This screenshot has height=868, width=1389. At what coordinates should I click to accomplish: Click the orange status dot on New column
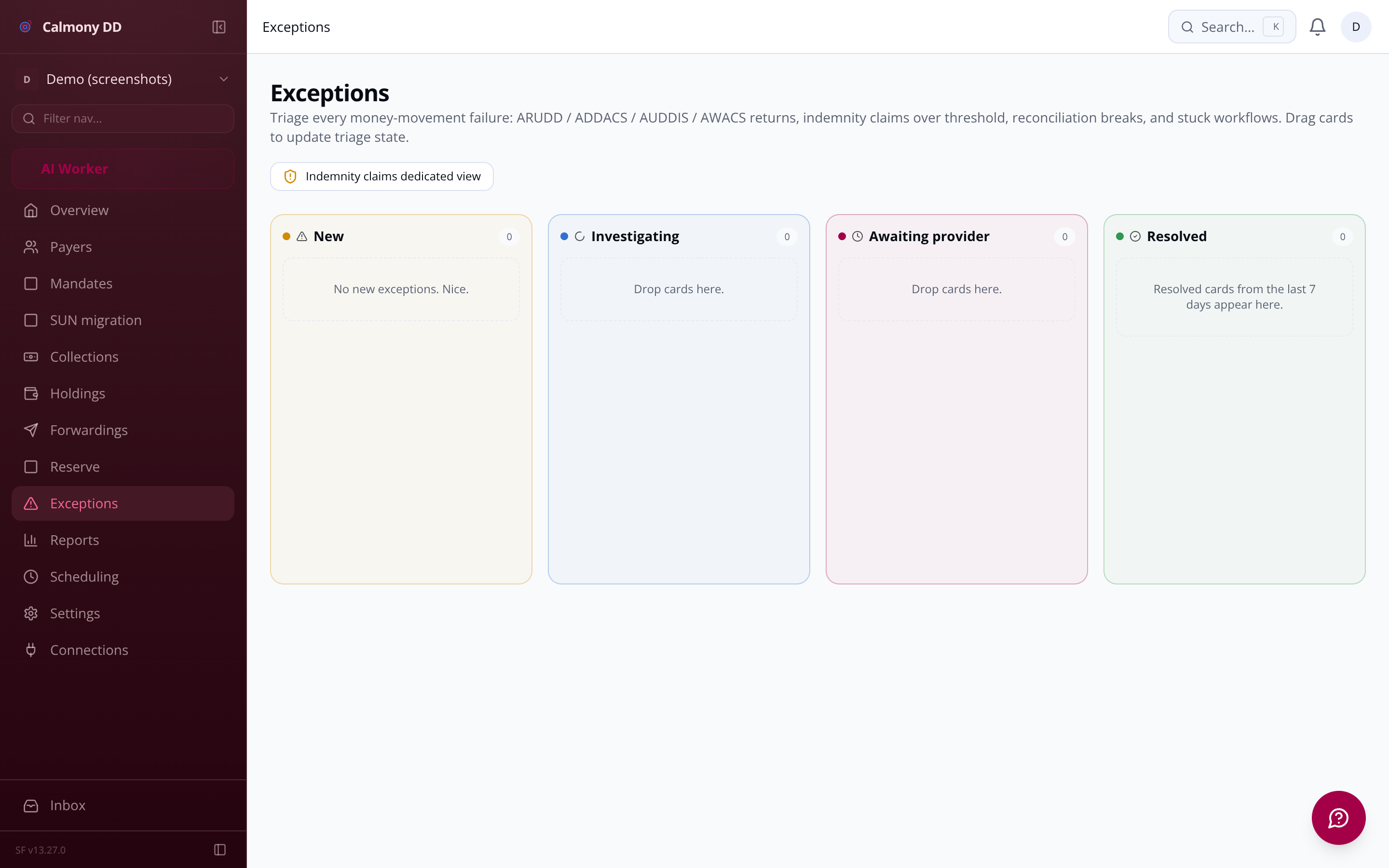click(x=286, y=237)
